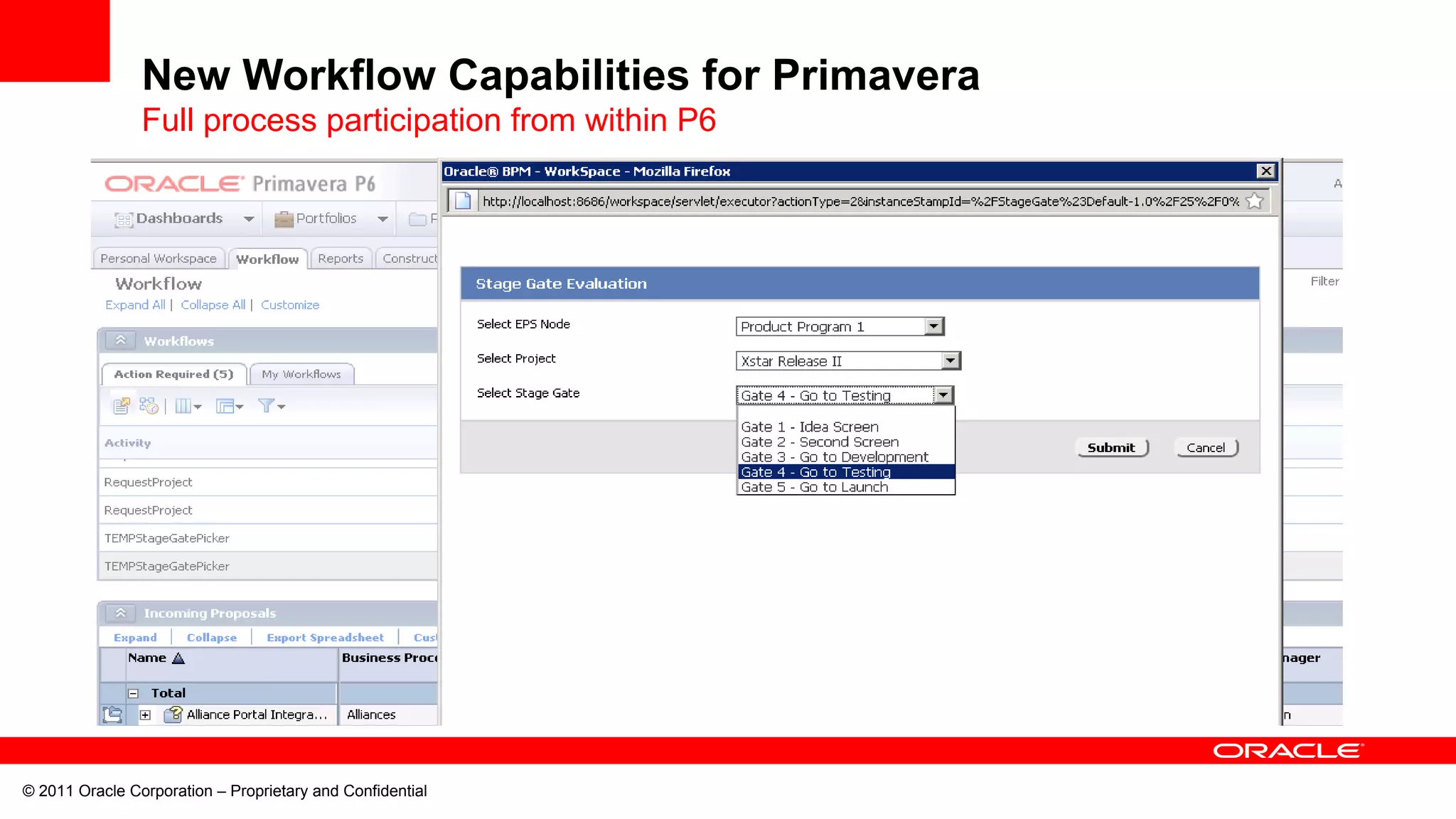Image resolution: width=1456 pixels, height=819 pixels.
Task: Click the Cancel button
Action: pos(1206,447)
